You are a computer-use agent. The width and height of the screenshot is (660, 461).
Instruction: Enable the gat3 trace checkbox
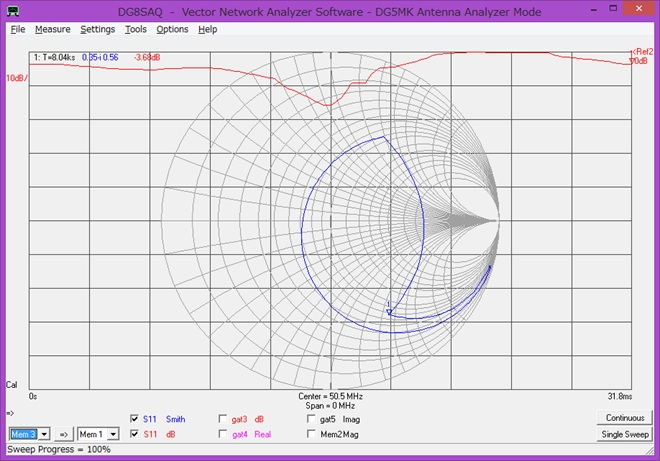coord(222,419)
